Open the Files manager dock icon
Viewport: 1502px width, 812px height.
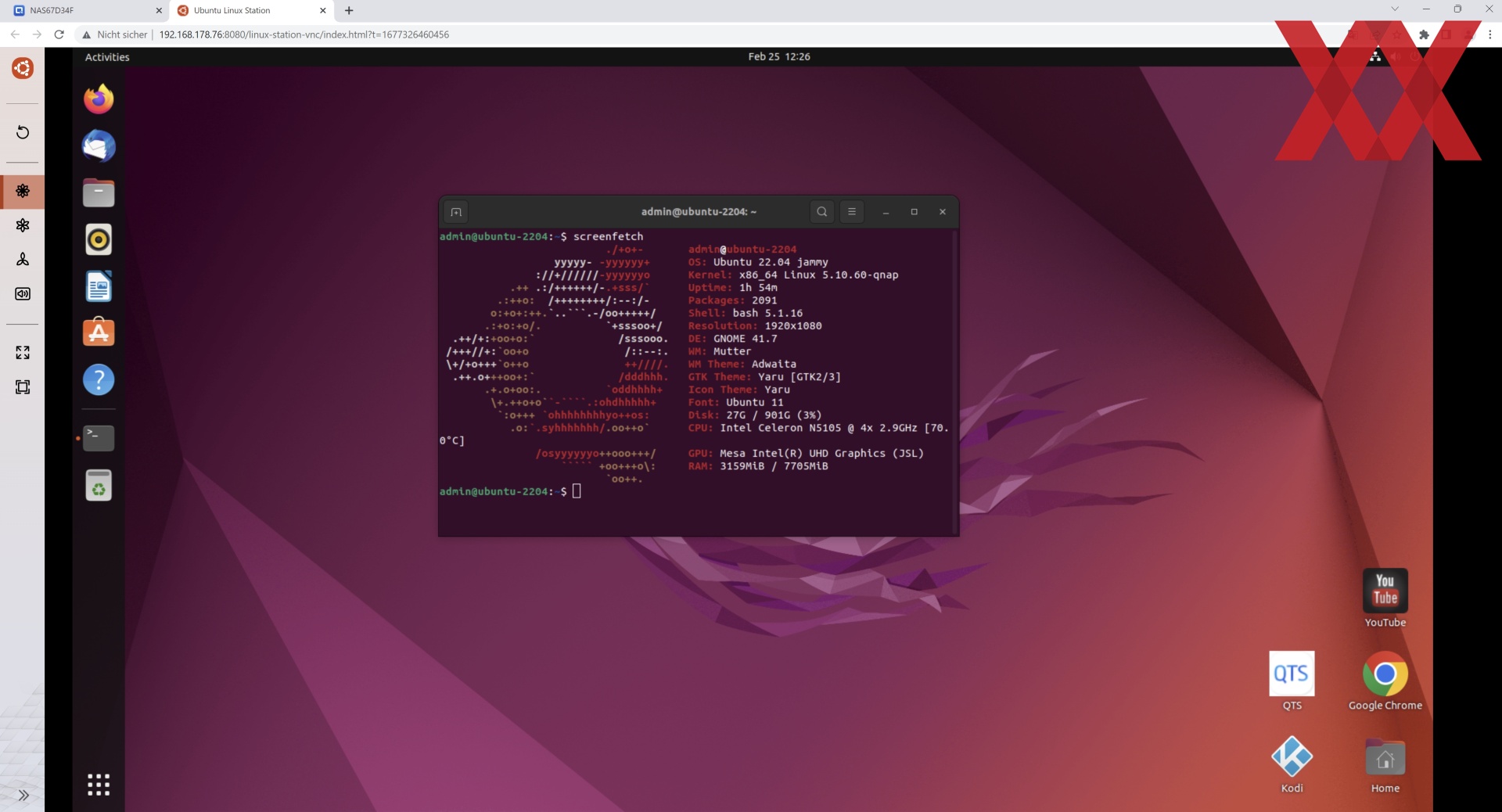coord(99,193)
